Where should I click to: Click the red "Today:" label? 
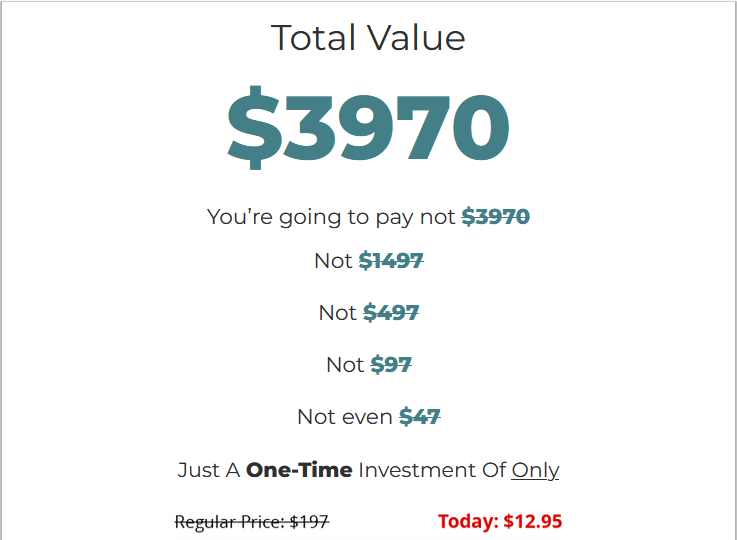point(468,521)
